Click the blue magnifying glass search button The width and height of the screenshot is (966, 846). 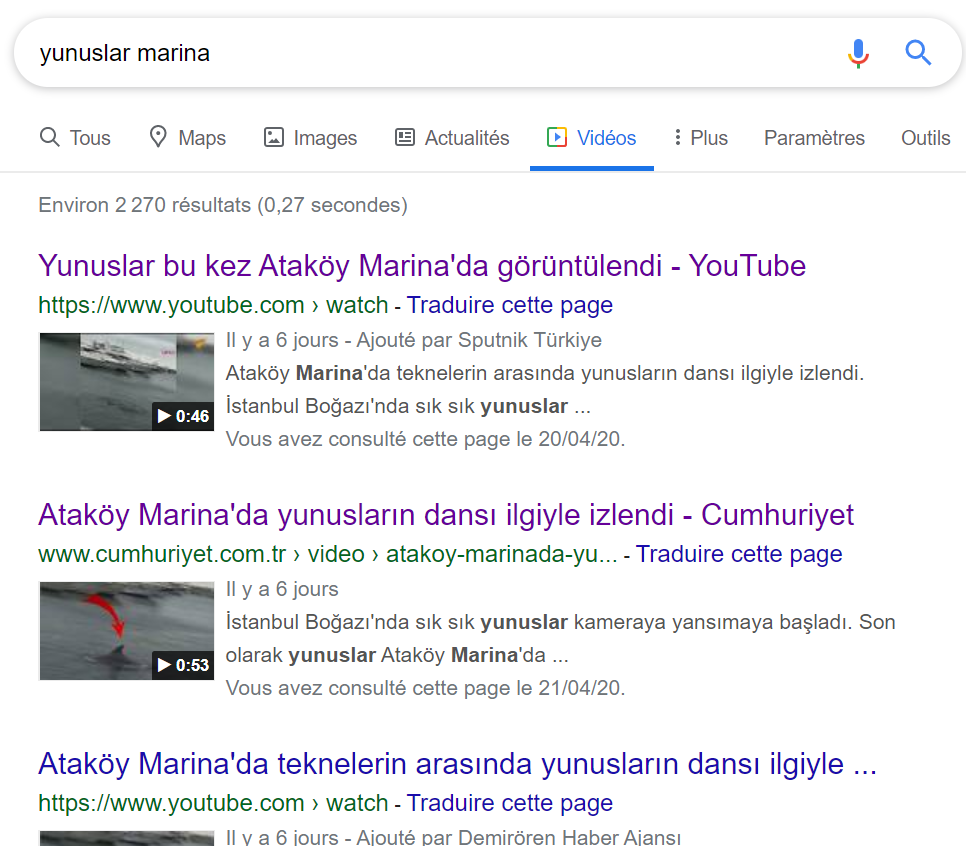point(917,53)
